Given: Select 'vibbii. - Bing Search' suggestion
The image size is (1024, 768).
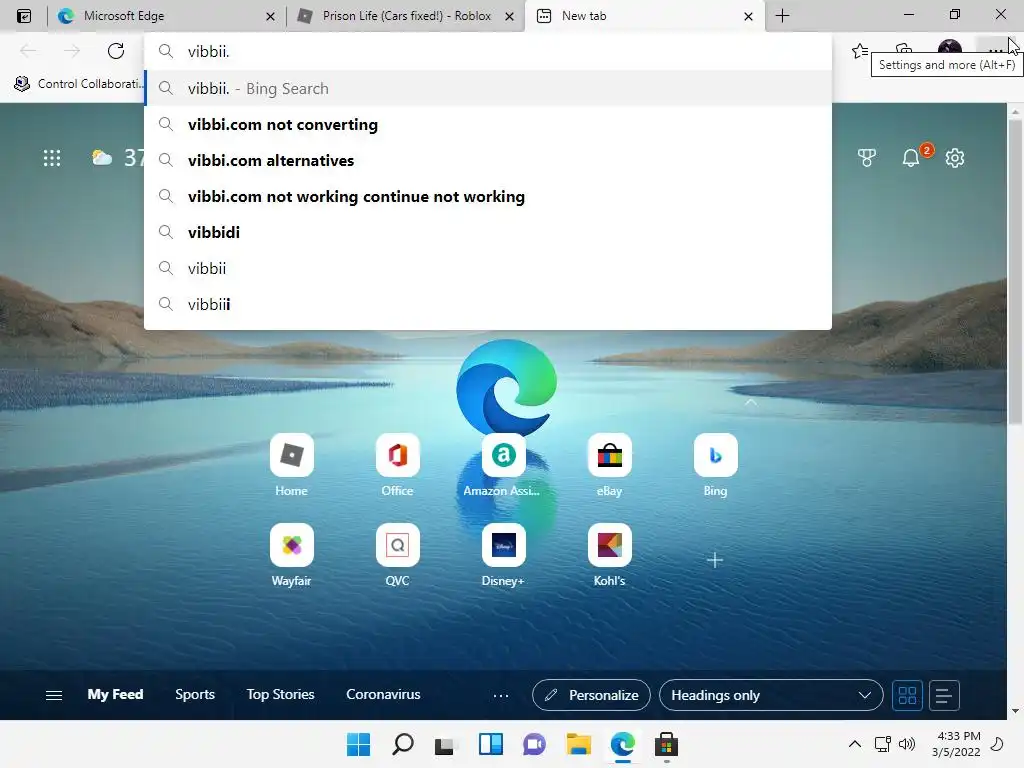Looking at the screenshot, I should pos(488,88).
